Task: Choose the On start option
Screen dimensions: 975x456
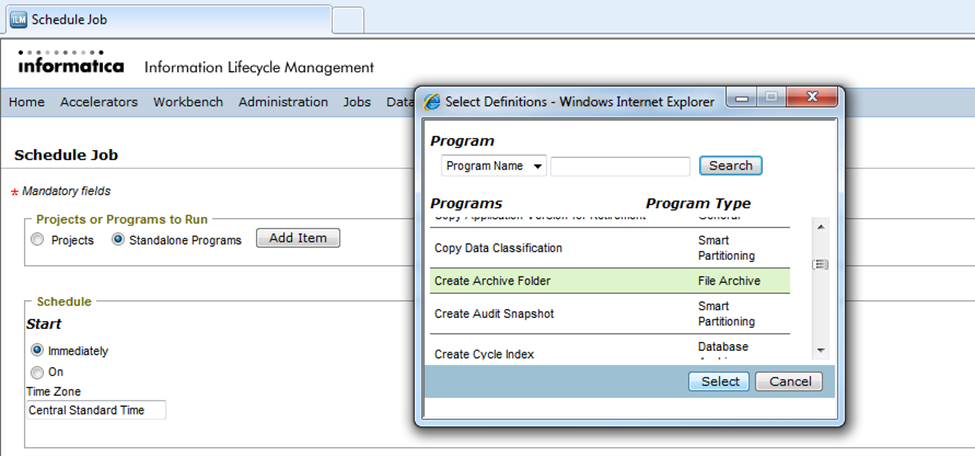Action: [37, 373]
